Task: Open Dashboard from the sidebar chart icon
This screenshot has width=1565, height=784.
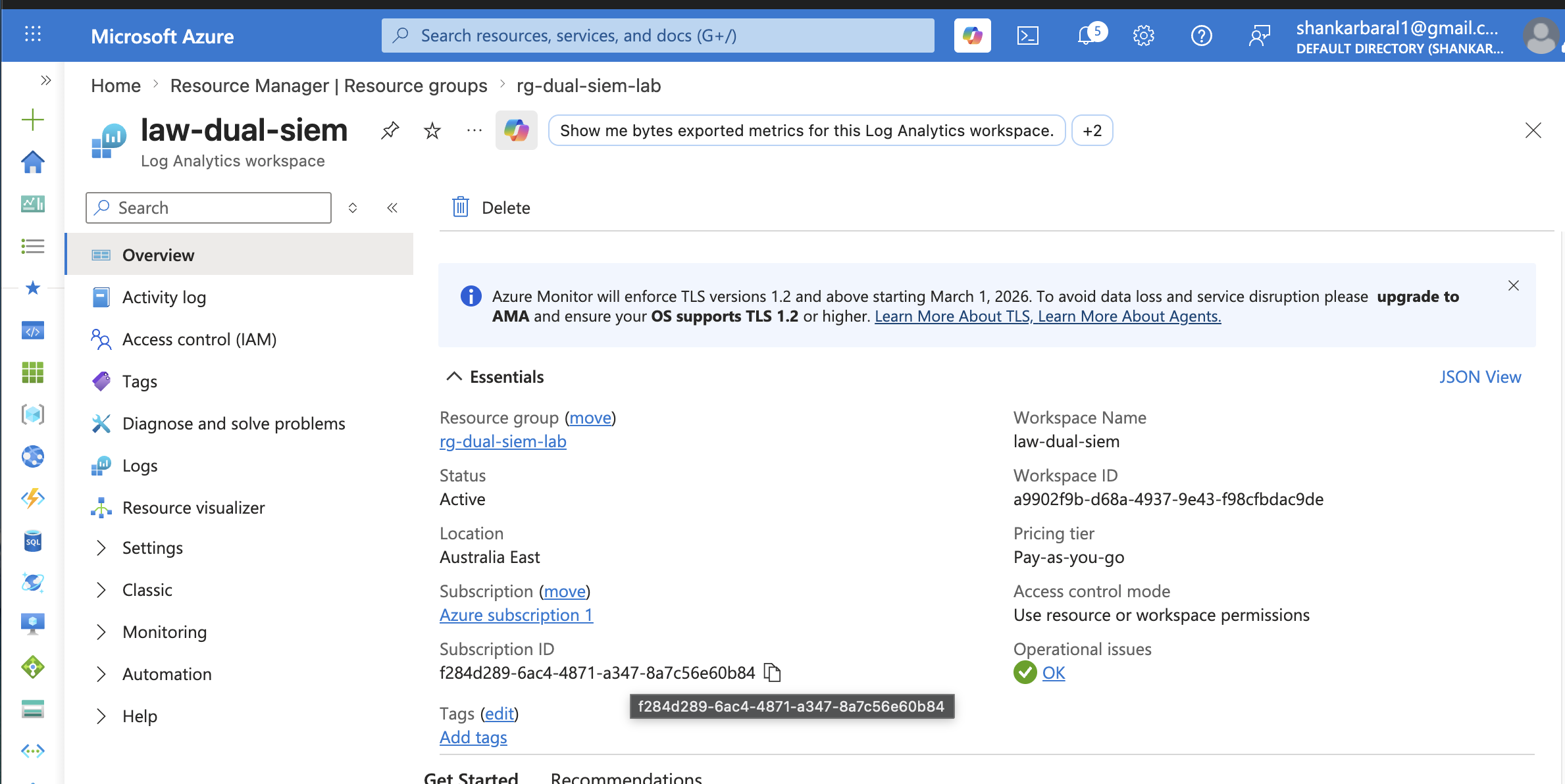Action: pyautogui.click(x=33, y=204)
